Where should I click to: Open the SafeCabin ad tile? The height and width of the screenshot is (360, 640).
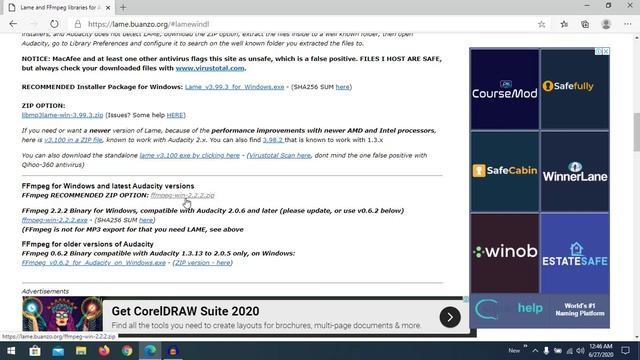(504, 171)
